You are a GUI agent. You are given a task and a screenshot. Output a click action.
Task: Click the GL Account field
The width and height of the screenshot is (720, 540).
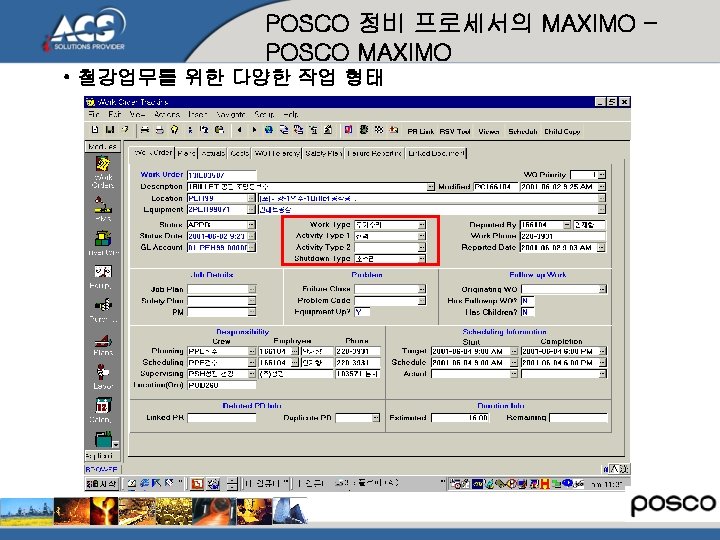218,248
